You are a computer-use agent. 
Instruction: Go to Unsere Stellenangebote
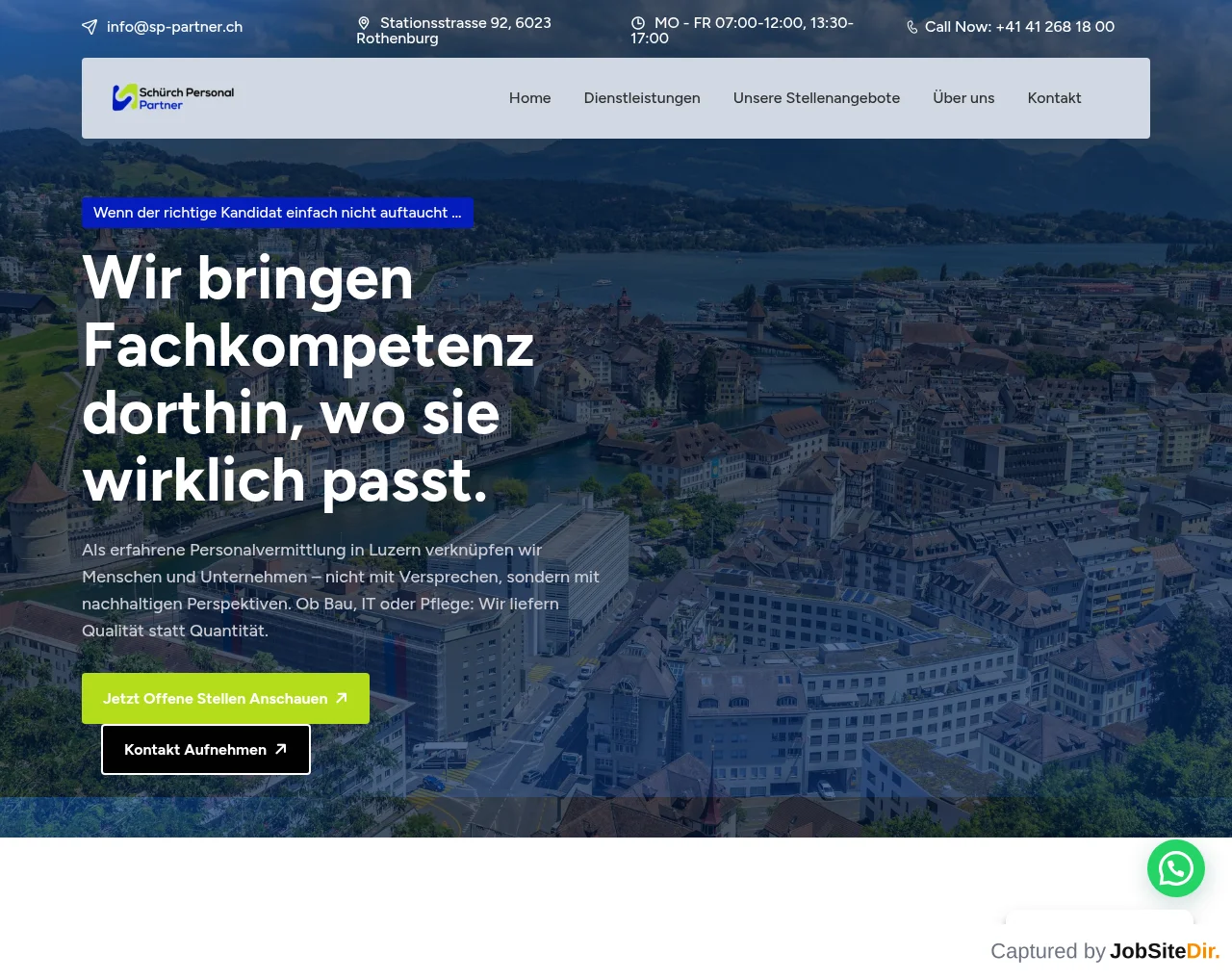(816, 98)
